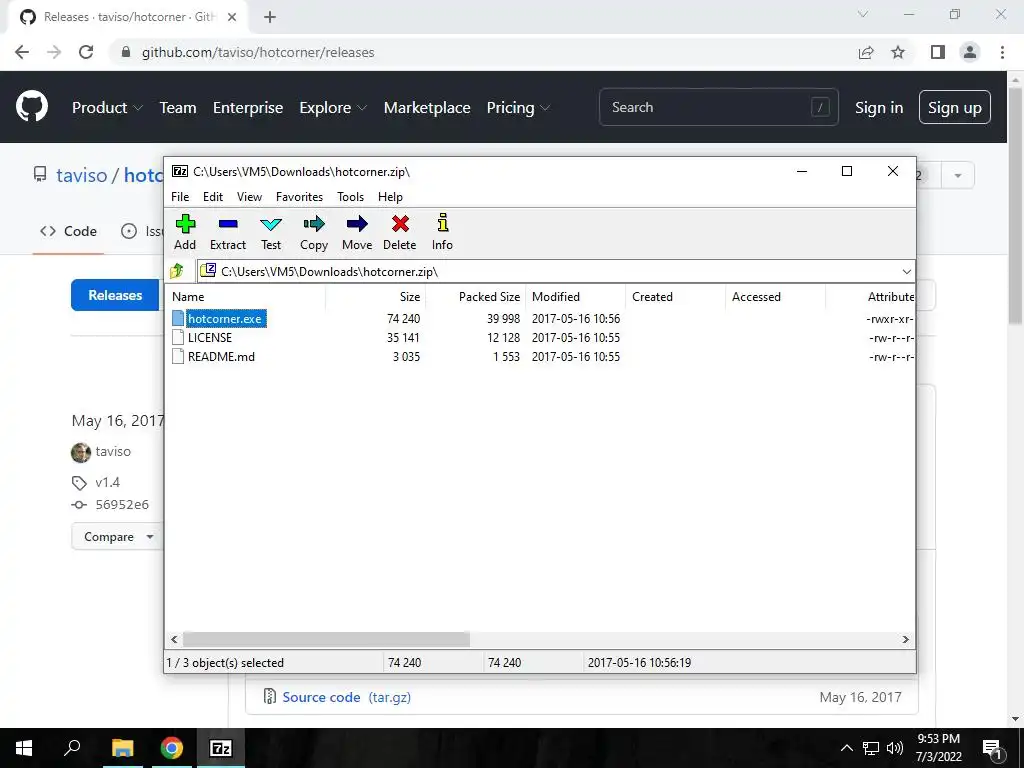1024x768 pixels.
Task: Click the Sign in link
Action: click(879, 108)
